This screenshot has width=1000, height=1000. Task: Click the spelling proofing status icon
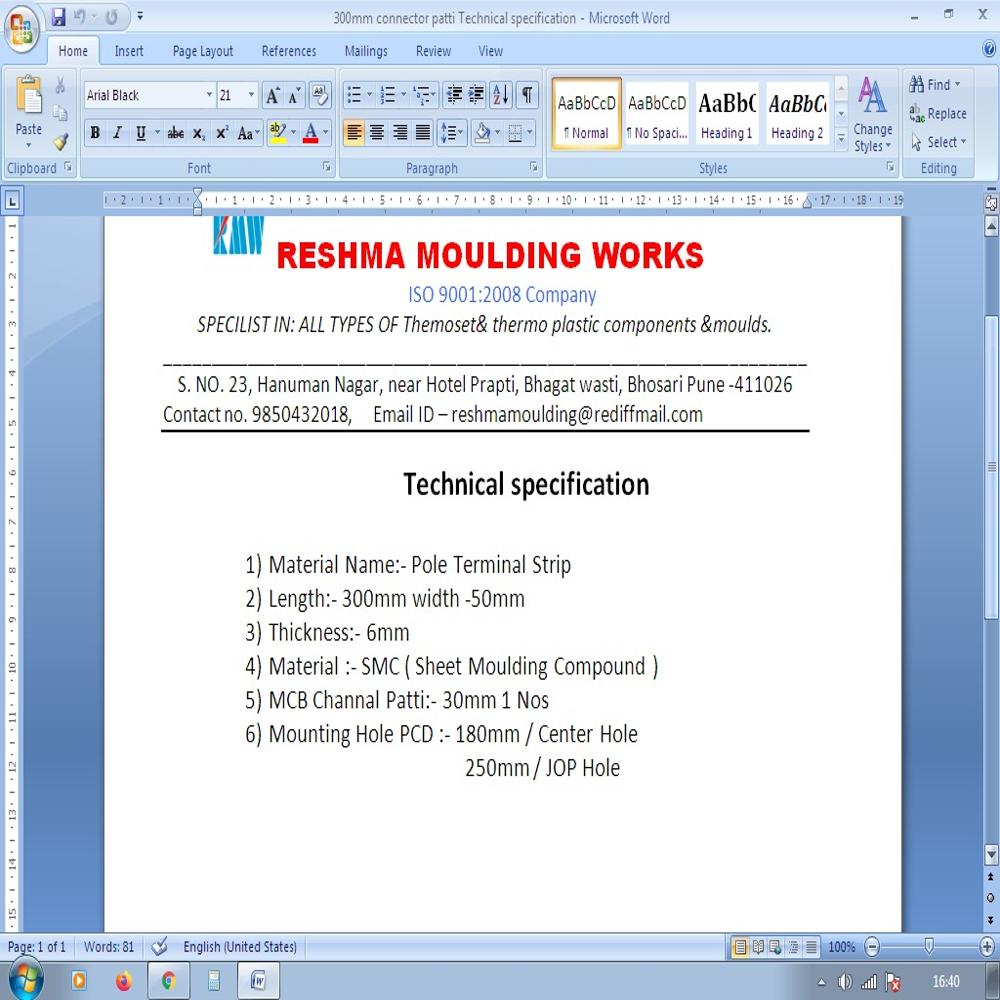159,946
